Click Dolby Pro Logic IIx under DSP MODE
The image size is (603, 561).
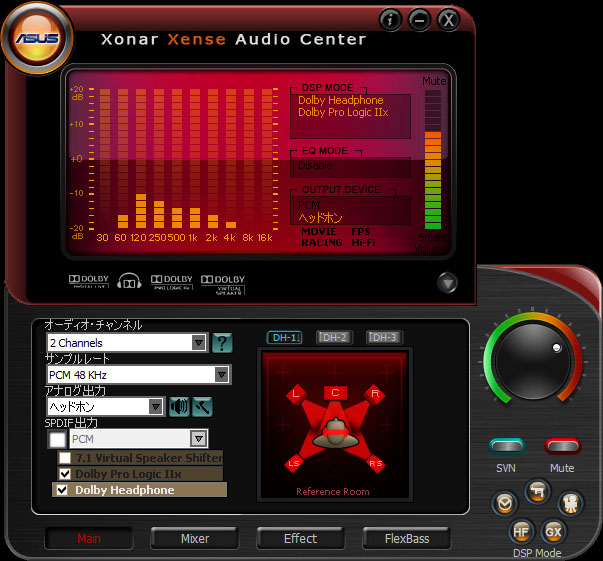(x=343, y=112)
